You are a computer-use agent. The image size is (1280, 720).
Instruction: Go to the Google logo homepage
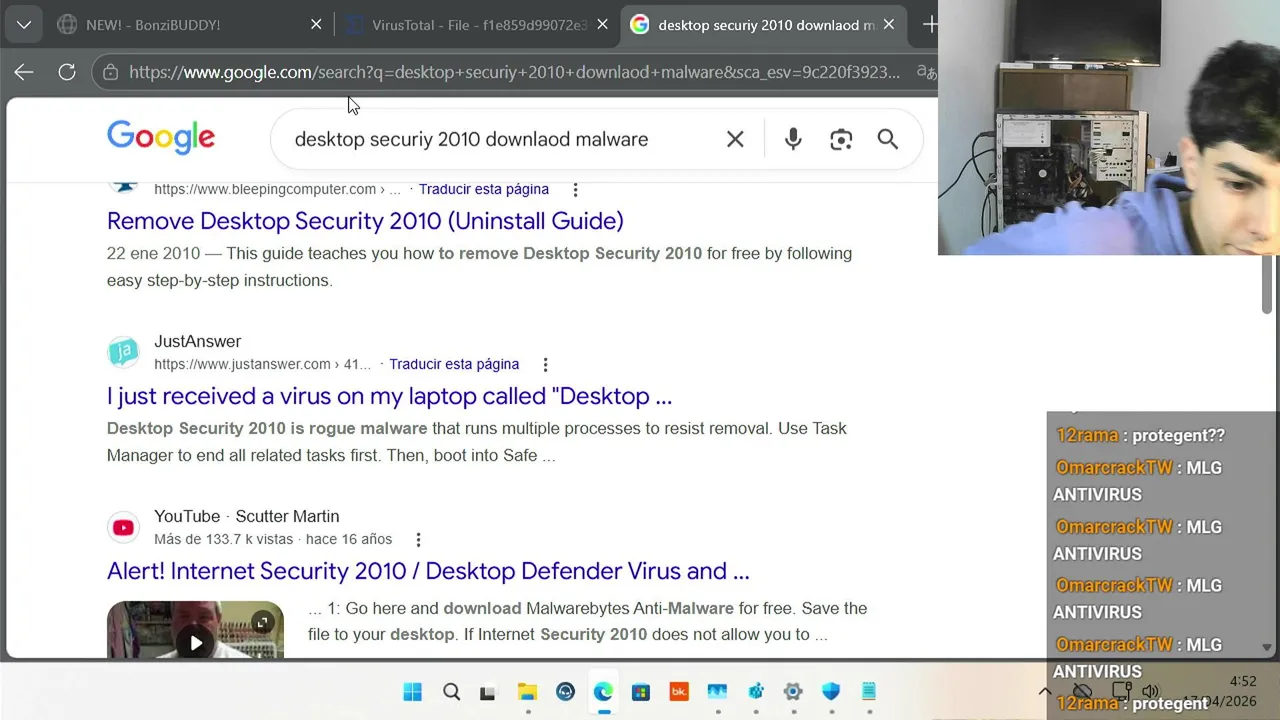pyautogui.click(x=161, y=138)
